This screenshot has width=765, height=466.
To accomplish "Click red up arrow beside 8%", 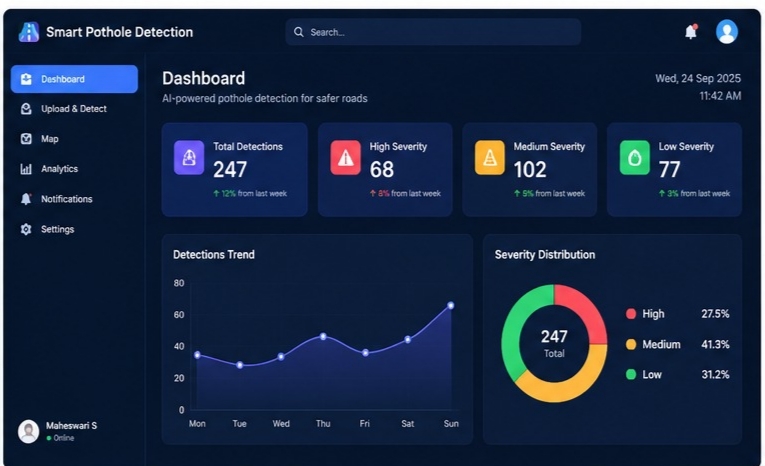I will 373,193.
